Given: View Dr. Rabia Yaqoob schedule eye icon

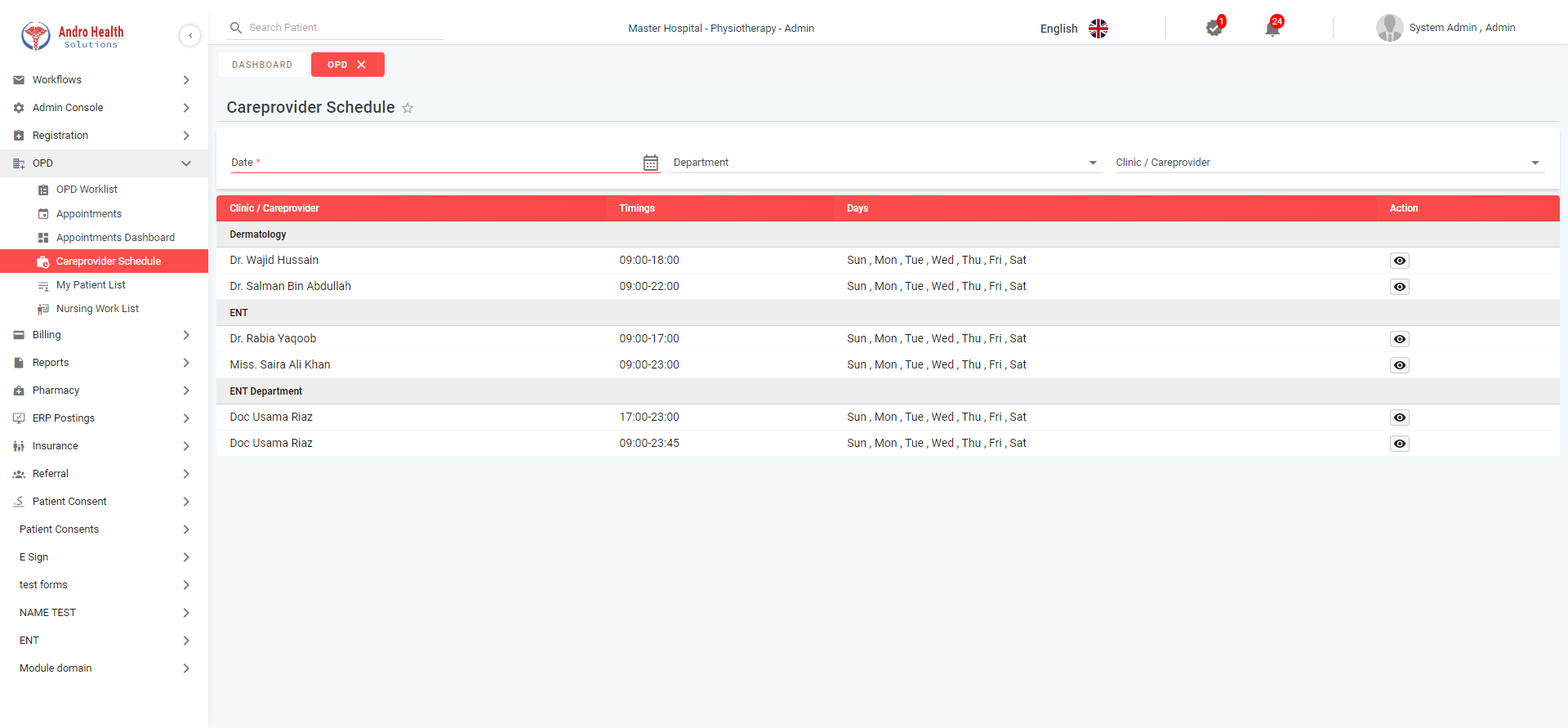Looking at the screenshot, I should point(1399,339).
